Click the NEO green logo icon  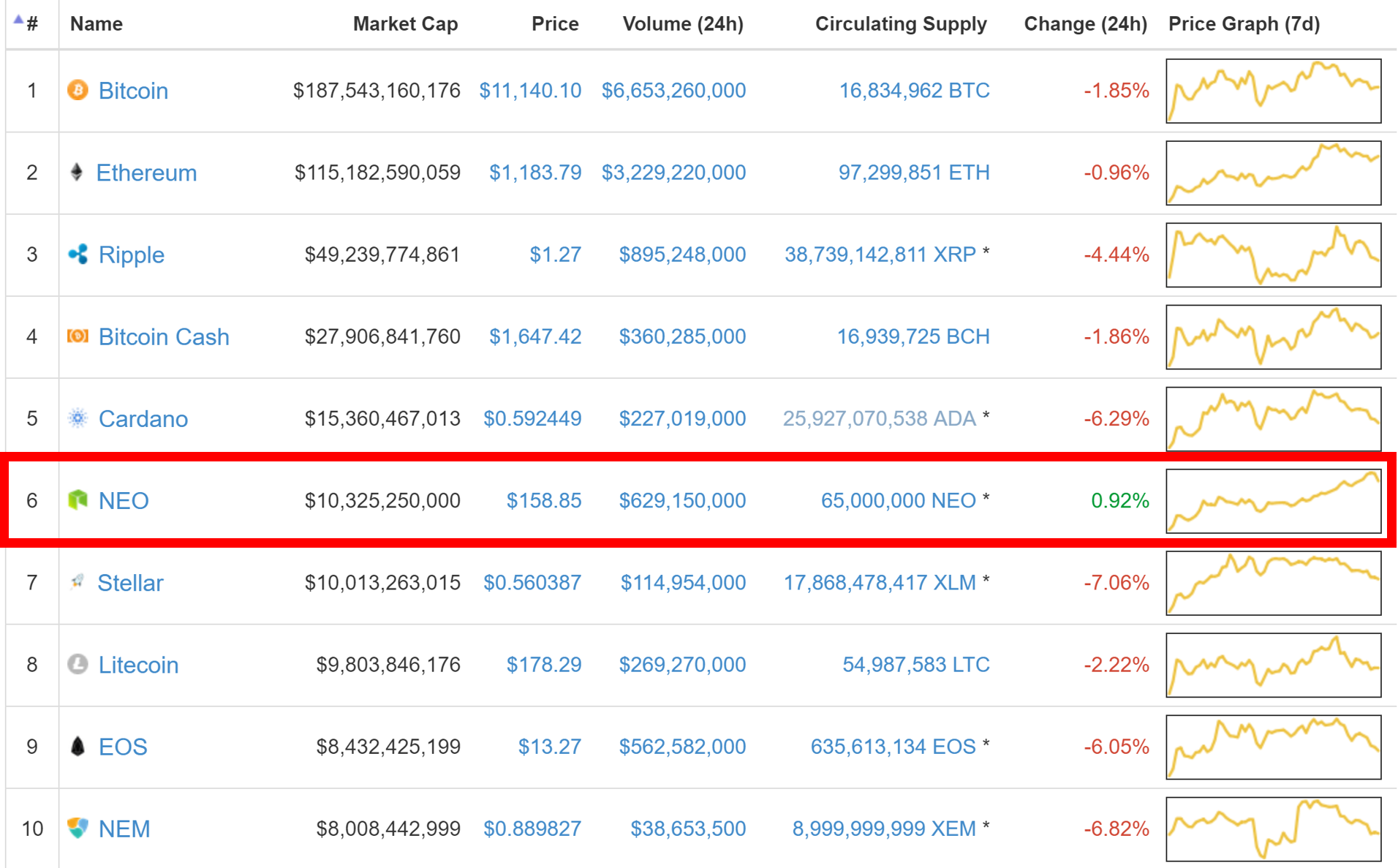click(x=78, y=499)
